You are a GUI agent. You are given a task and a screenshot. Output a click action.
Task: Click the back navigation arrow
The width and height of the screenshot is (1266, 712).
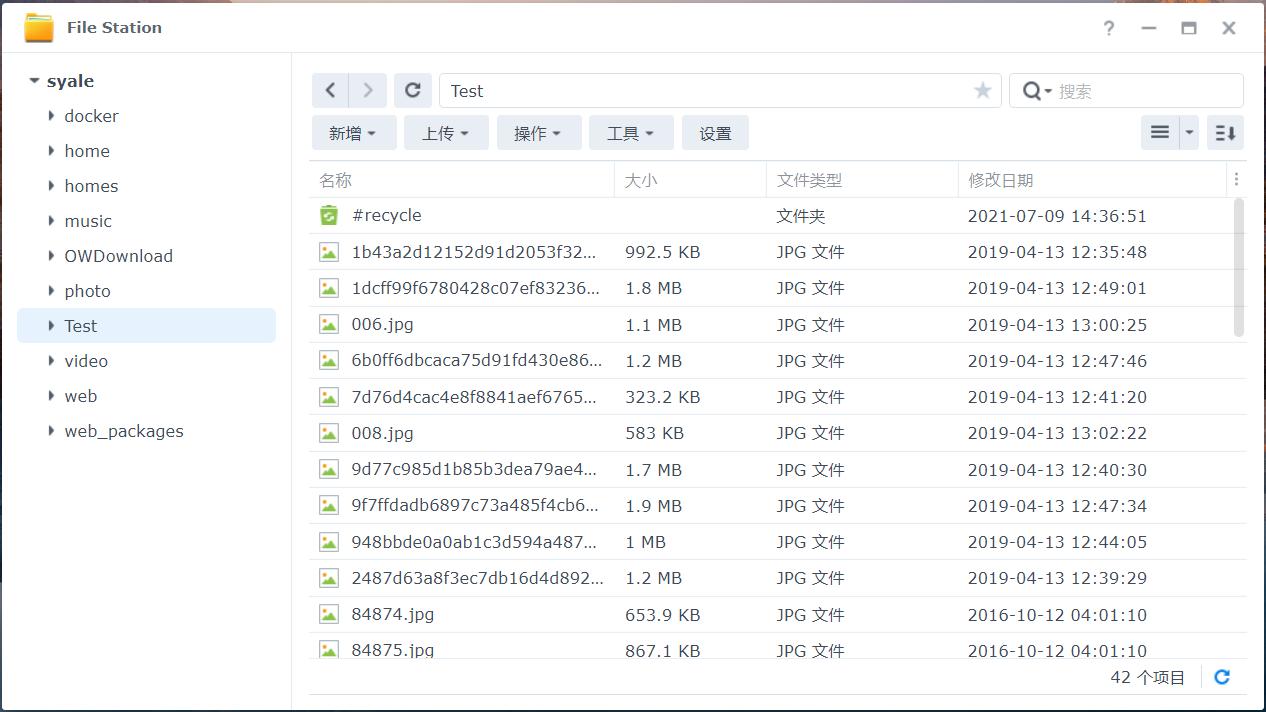(330, 90)
